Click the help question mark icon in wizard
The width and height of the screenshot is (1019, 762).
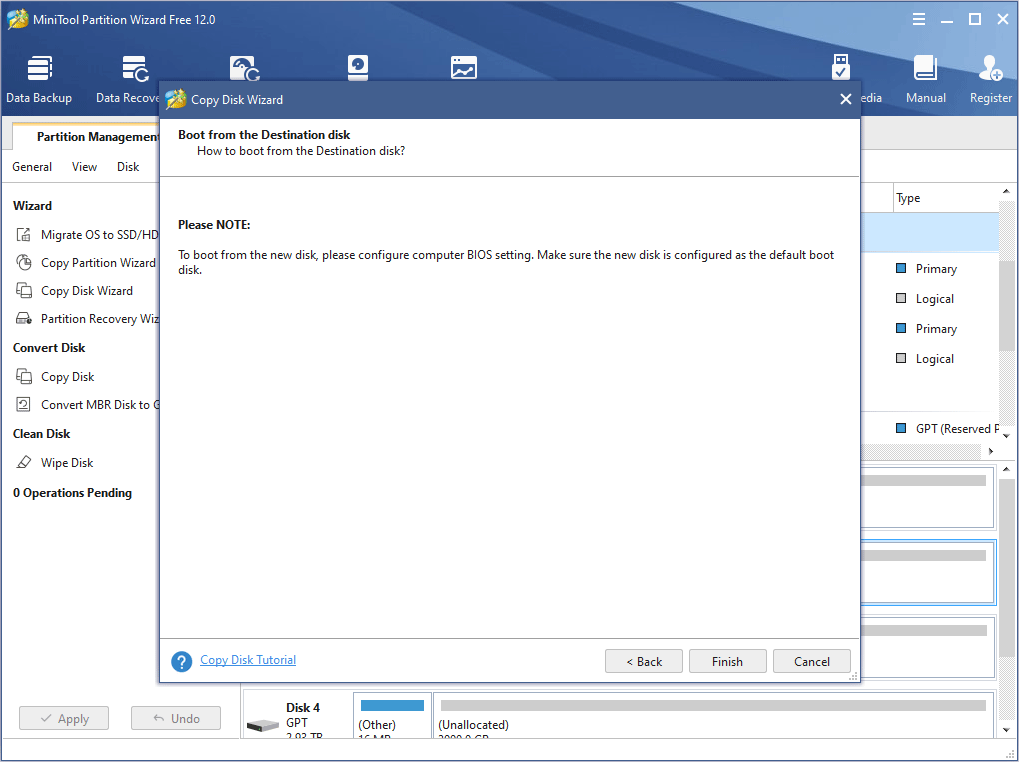pos(181,661)
